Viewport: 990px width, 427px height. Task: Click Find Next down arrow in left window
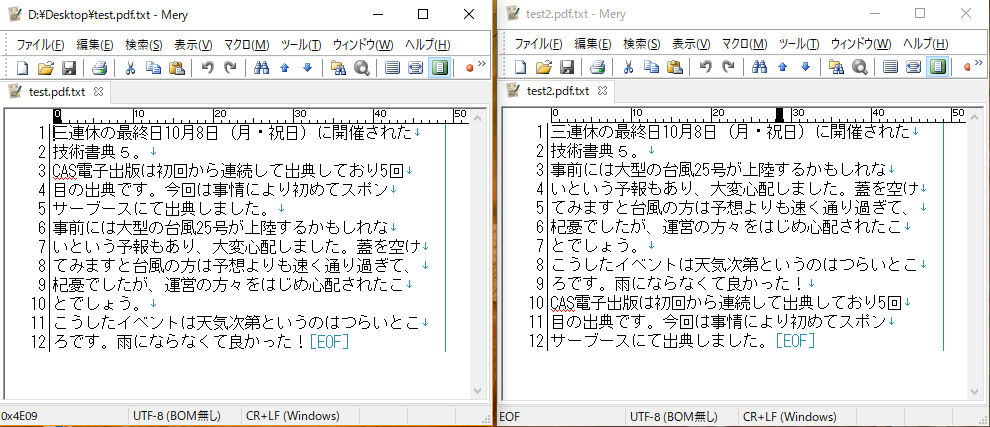click(308, 68)
